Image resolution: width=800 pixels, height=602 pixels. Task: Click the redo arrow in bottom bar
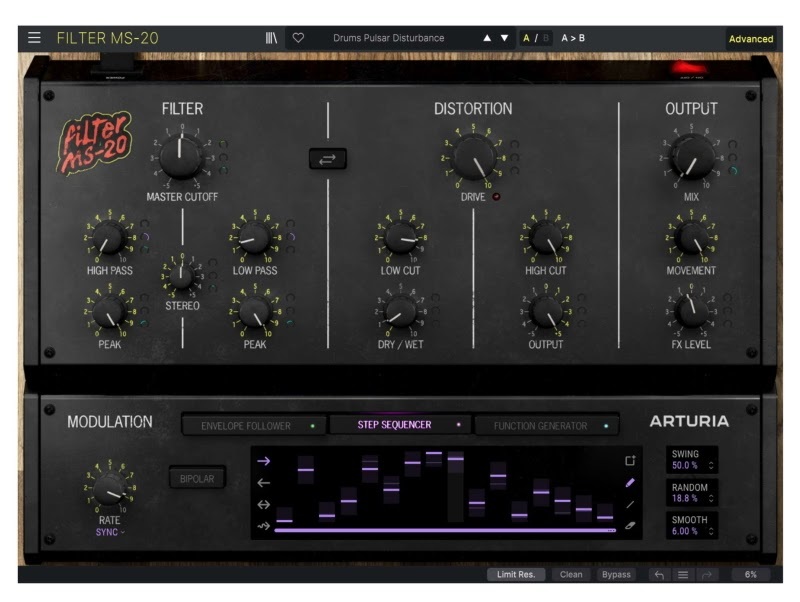tap(707, 575)
